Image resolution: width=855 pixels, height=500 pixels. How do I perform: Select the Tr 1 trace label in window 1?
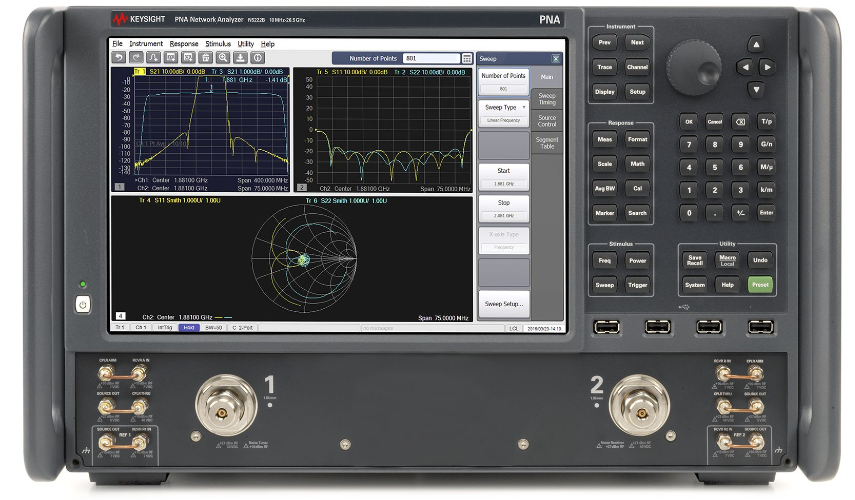point(139,71)
